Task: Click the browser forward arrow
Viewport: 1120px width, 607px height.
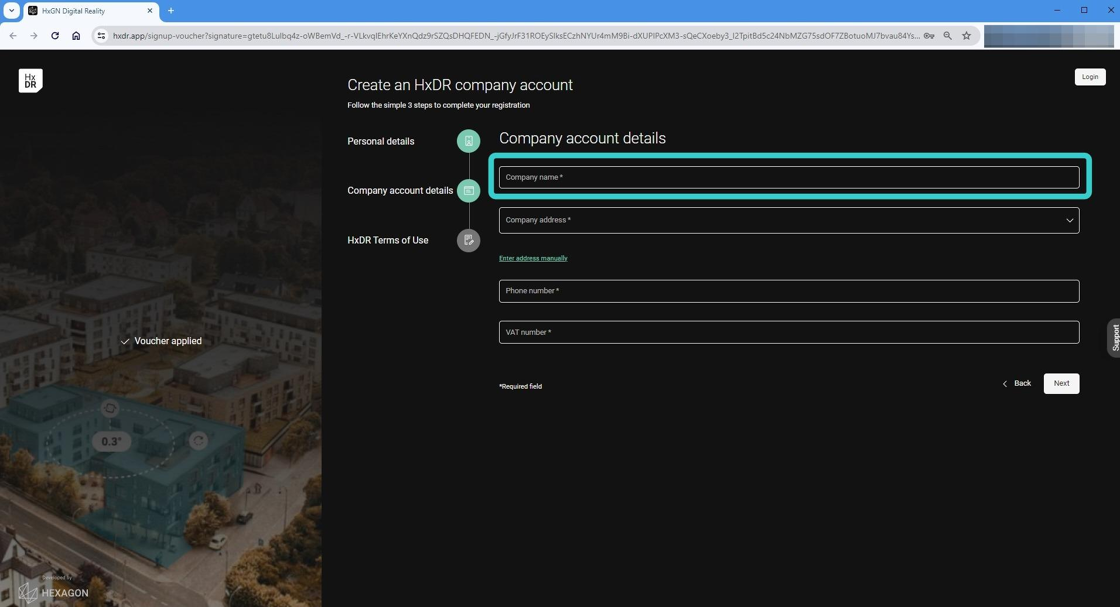Action: 34,36
